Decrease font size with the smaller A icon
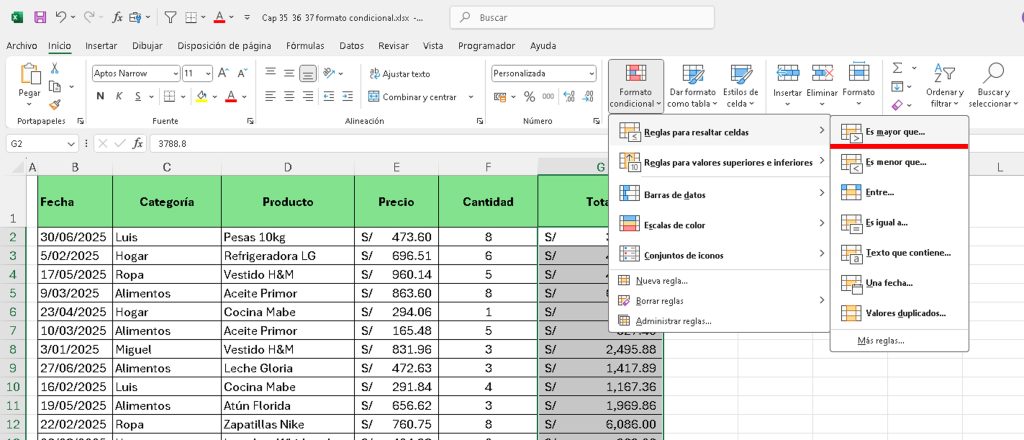The height and width of the screenshot is (440, 1024). pyautogui.click(x=242, y=73)
